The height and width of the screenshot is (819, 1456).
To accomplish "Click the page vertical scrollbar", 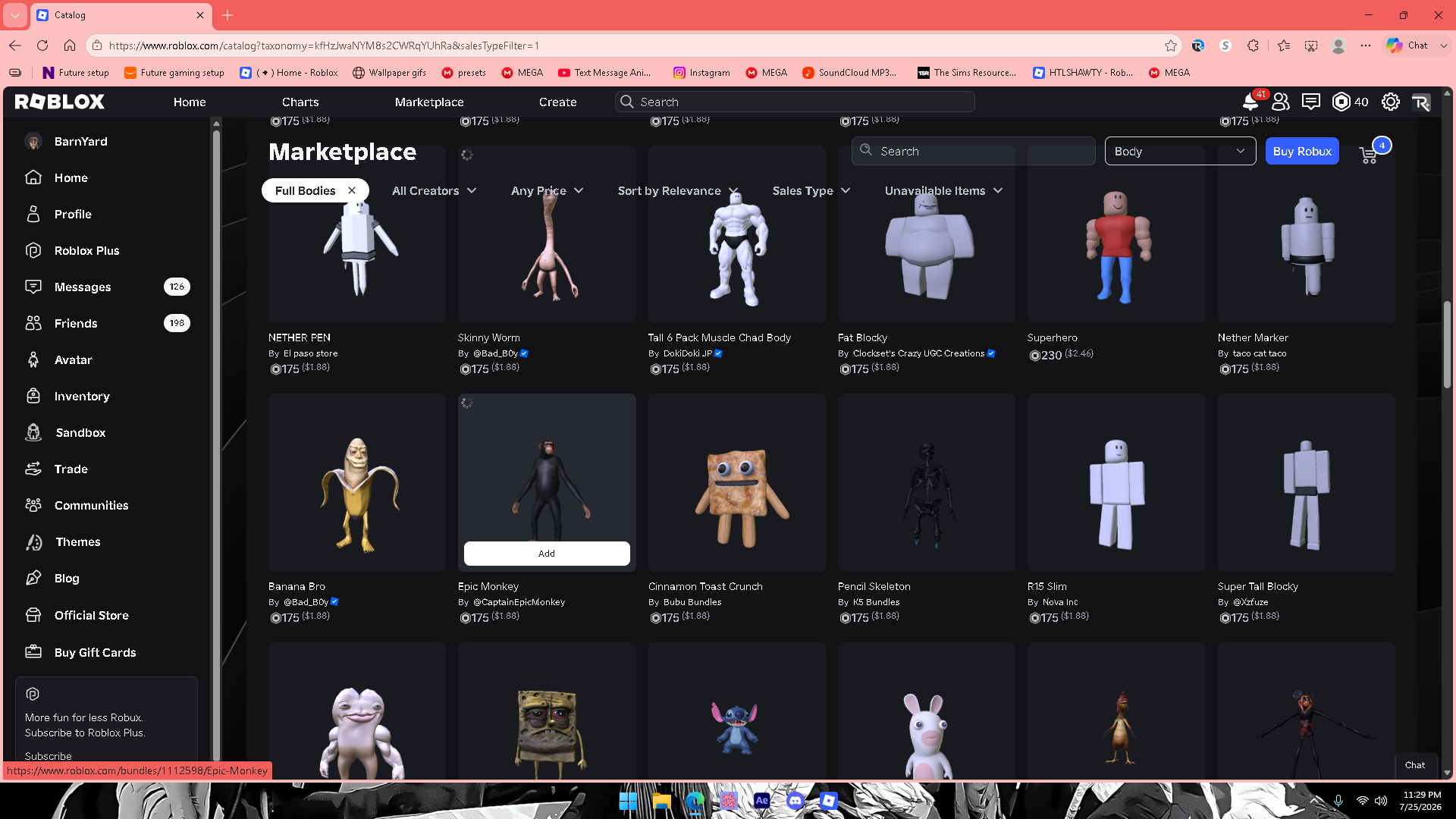I will pos(1447,345).
